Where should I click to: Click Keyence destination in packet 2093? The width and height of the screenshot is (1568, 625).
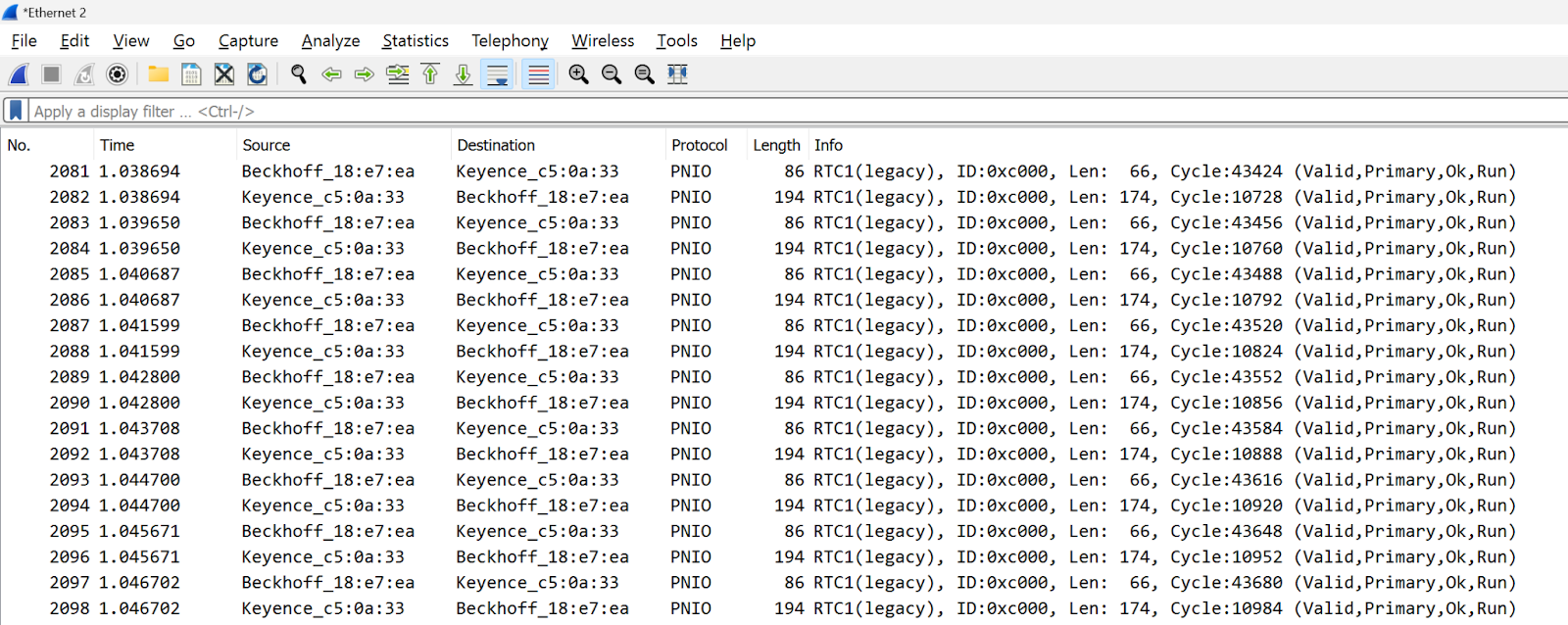pos(537,480)
